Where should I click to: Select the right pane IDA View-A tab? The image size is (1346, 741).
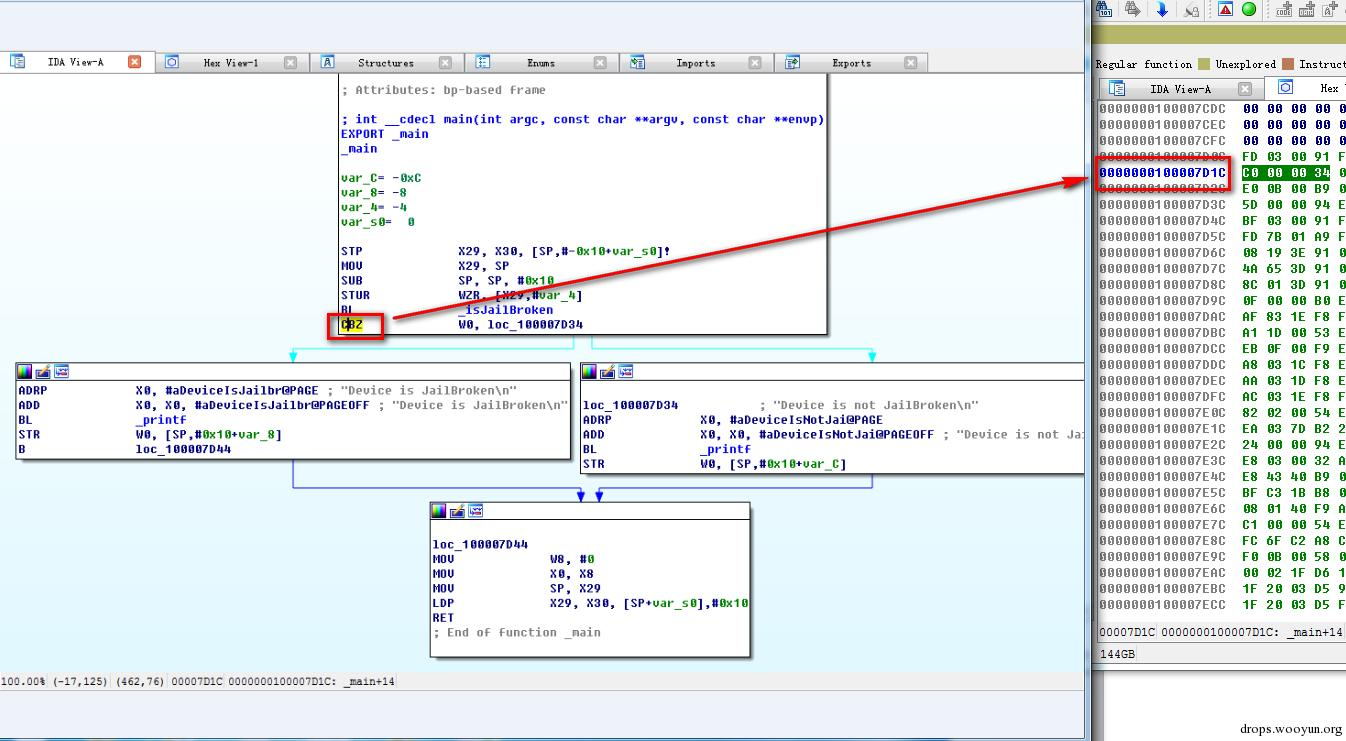(x=1179, y=88)
